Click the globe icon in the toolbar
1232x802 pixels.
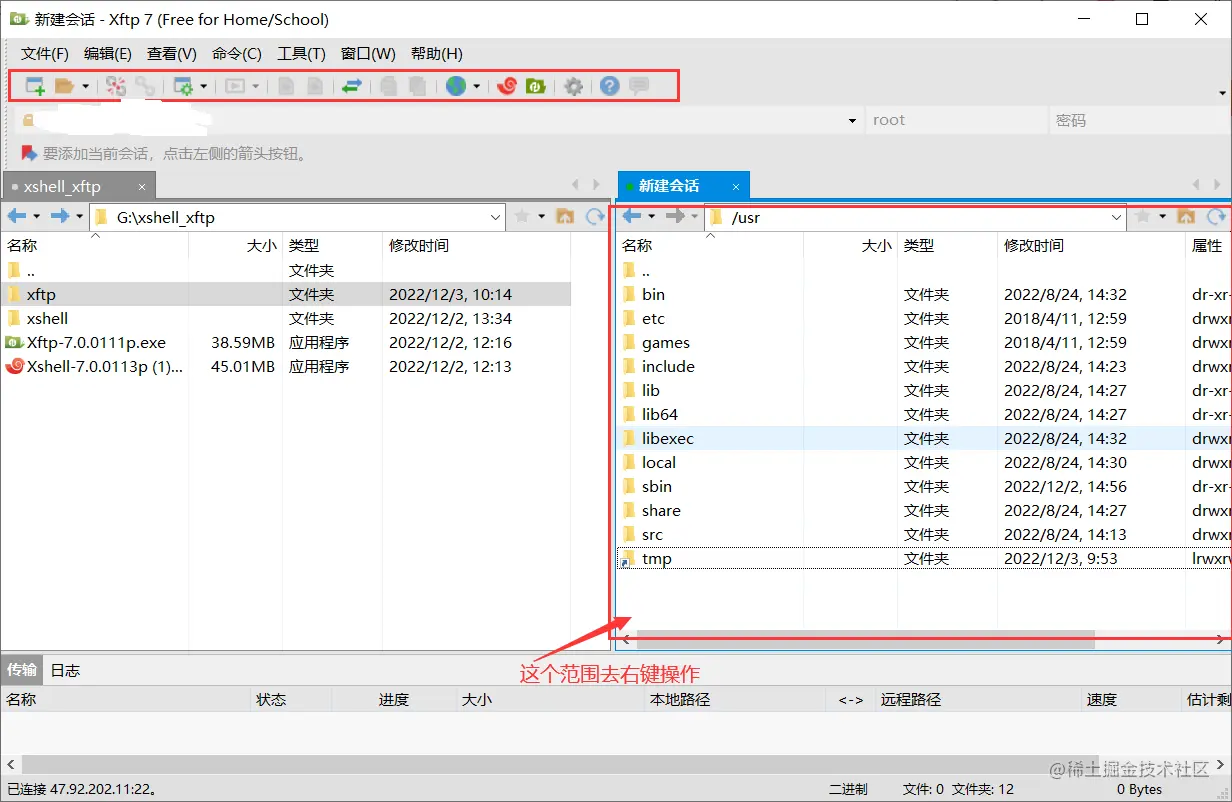tap(456, 86)
